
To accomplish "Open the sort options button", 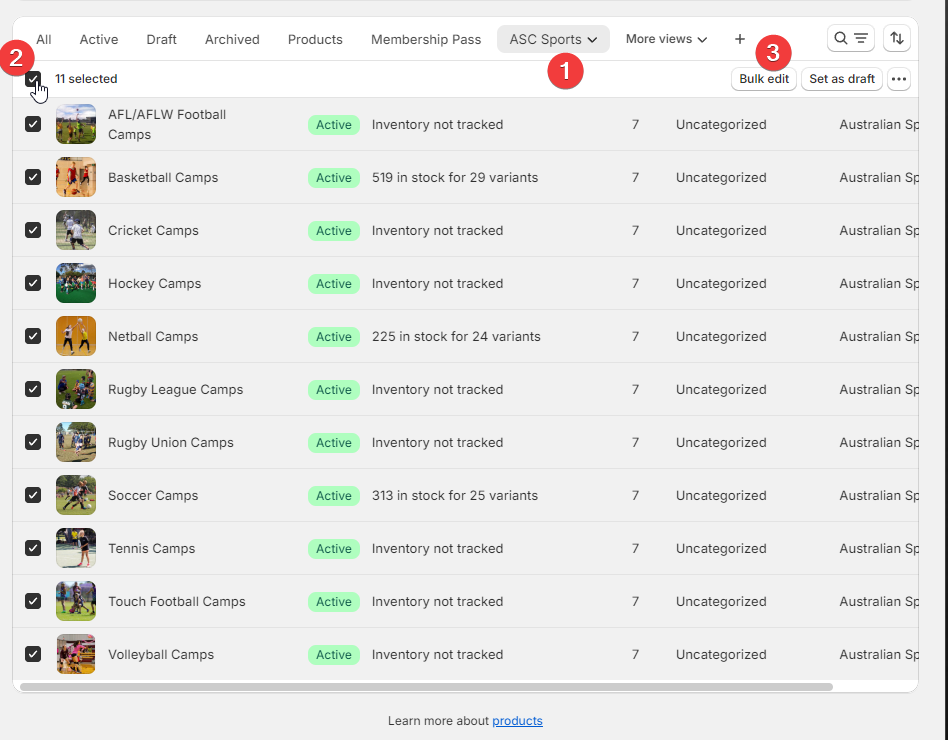I will click(x=897, y=39).
